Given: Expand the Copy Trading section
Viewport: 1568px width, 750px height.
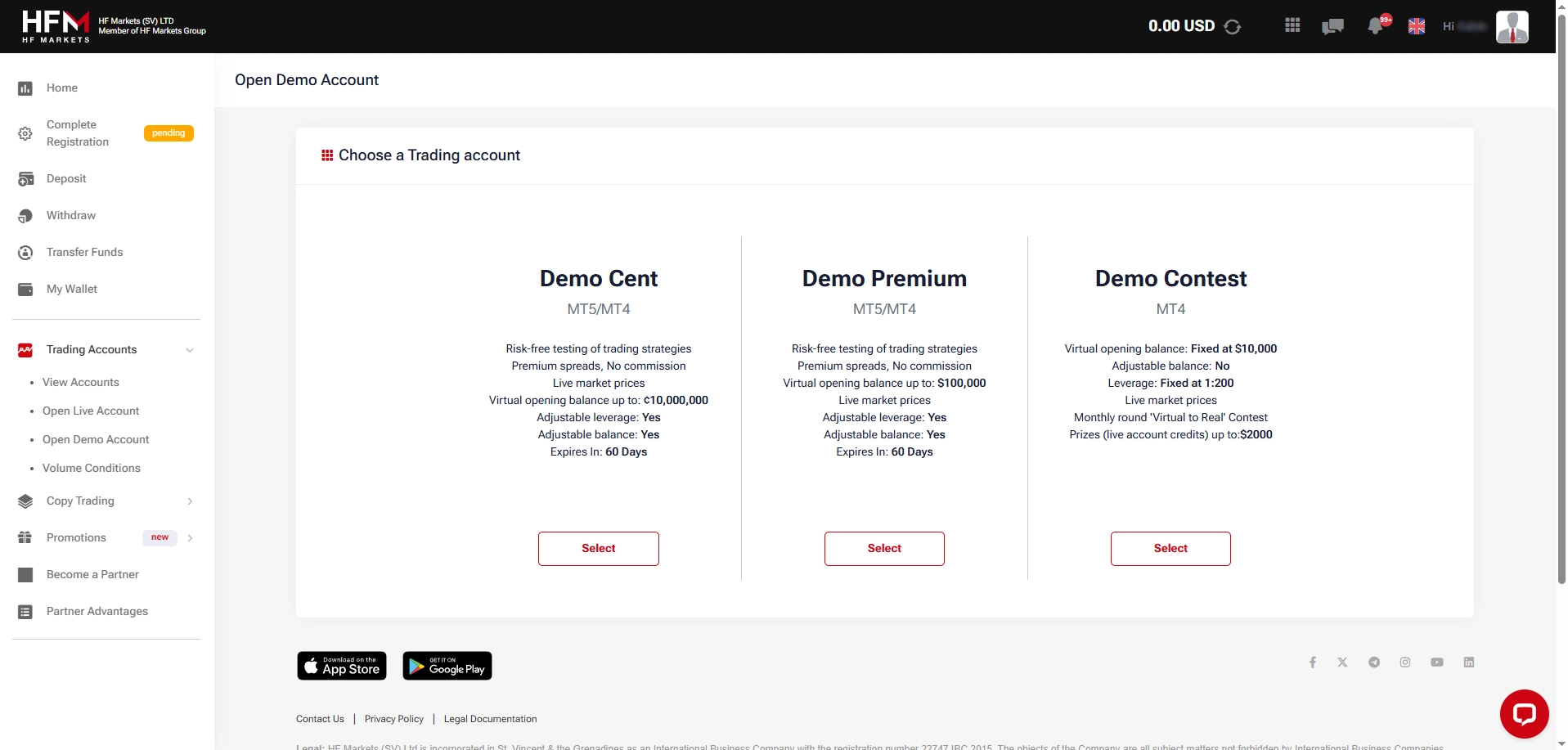Looking at the screenshot, I should click(x=191, y=501).
